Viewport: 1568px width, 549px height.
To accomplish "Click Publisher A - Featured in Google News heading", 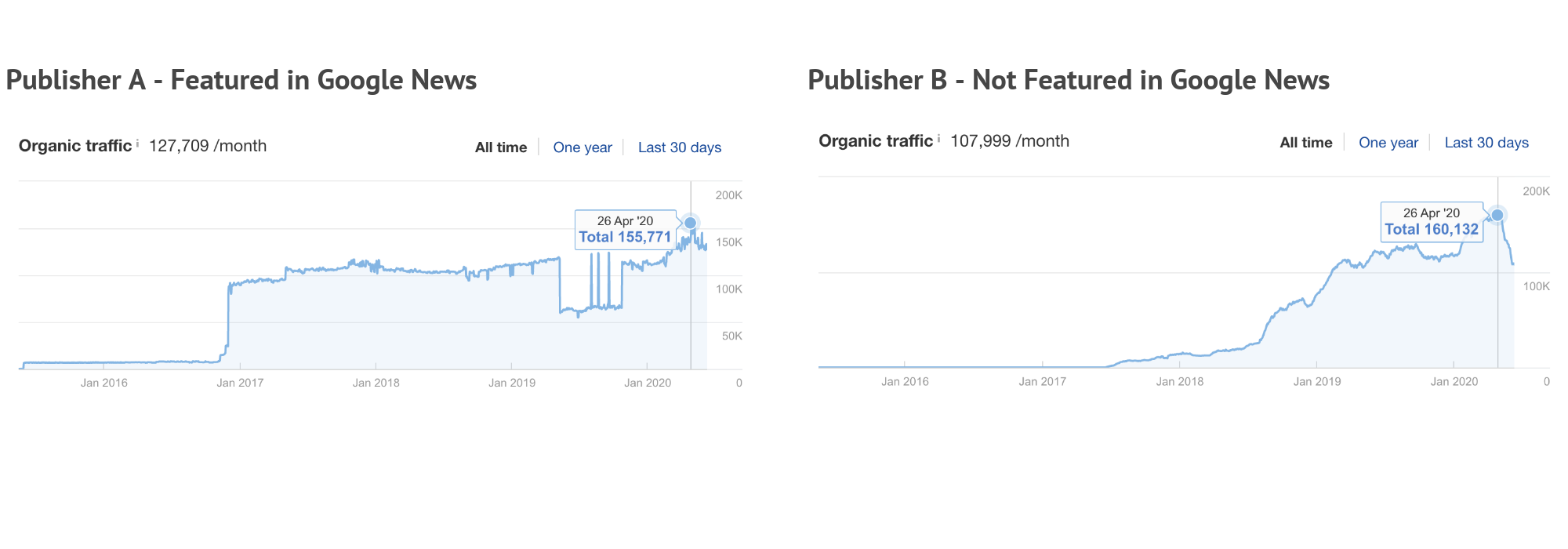I will (x=241, y=80).
